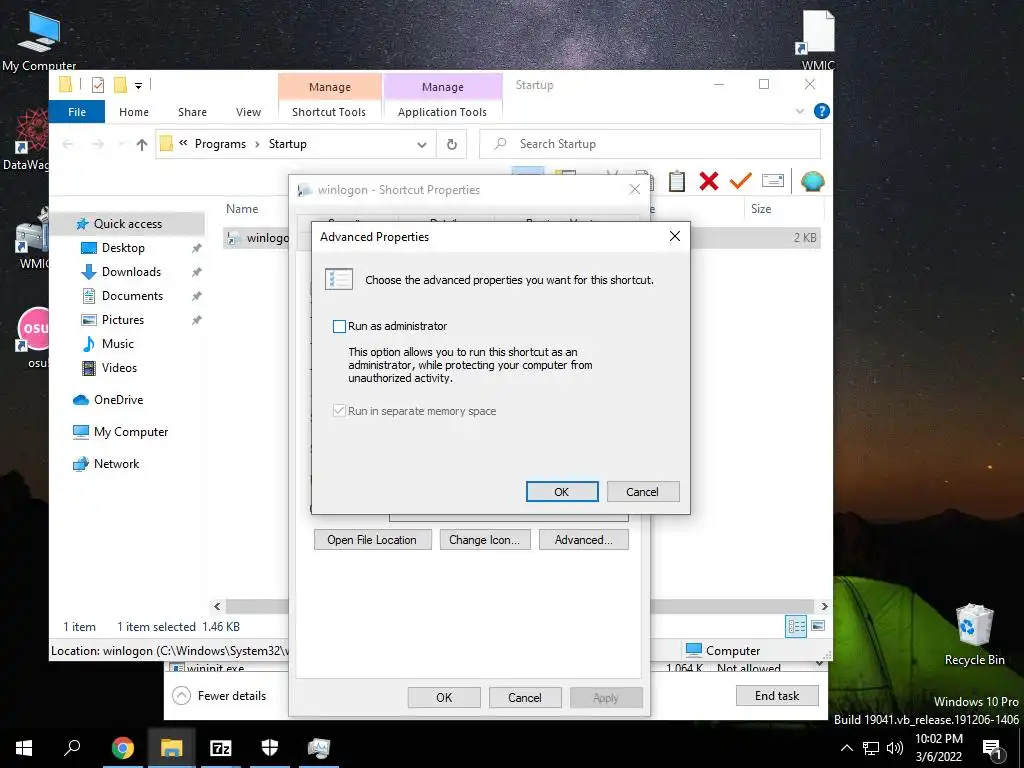
Task: Switch to the View ribbon tab
Action: click(x=248, y=112)
